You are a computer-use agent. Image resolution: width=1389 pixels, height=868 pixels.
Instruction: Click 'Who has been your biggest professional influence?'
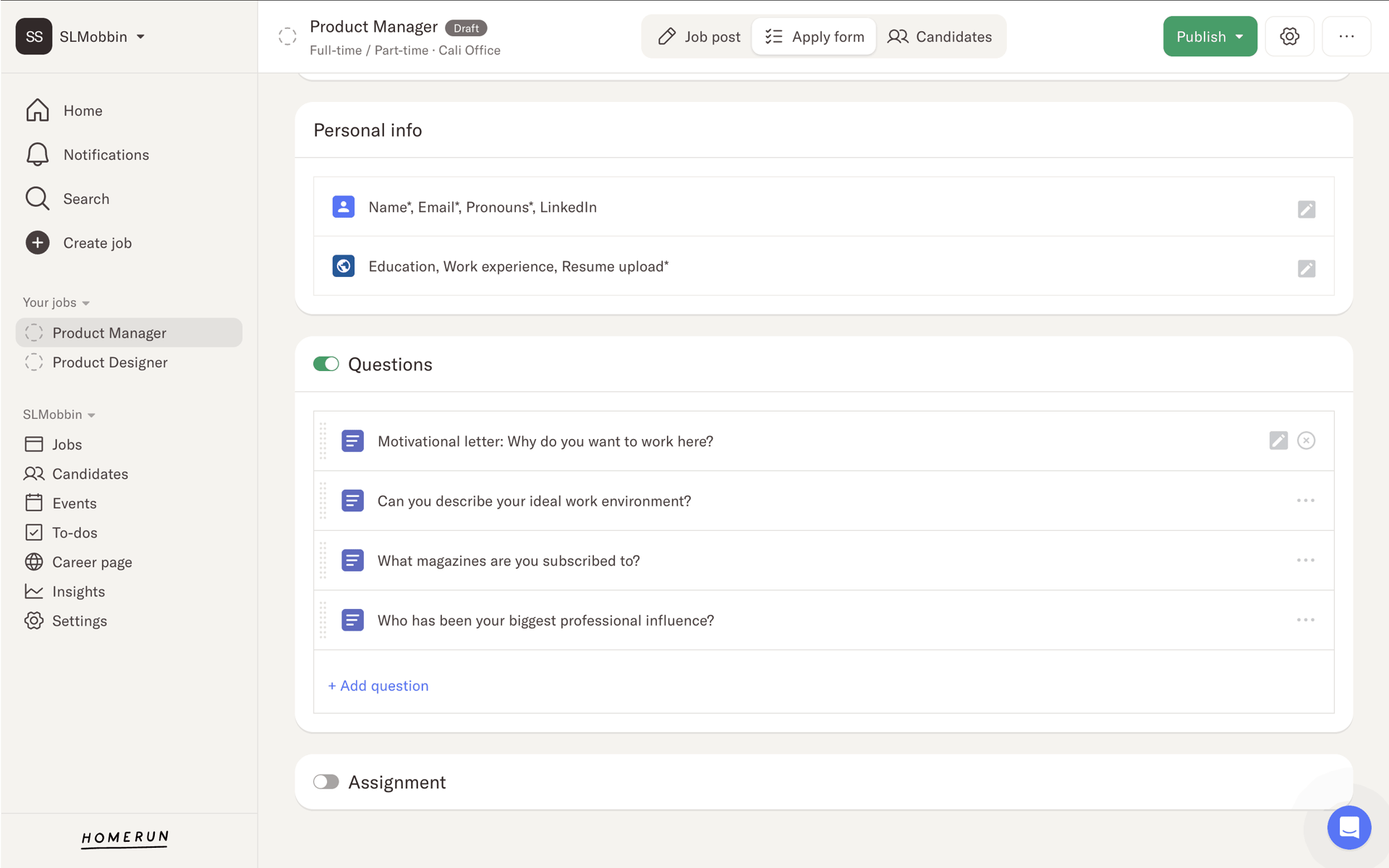coord(545,621)
